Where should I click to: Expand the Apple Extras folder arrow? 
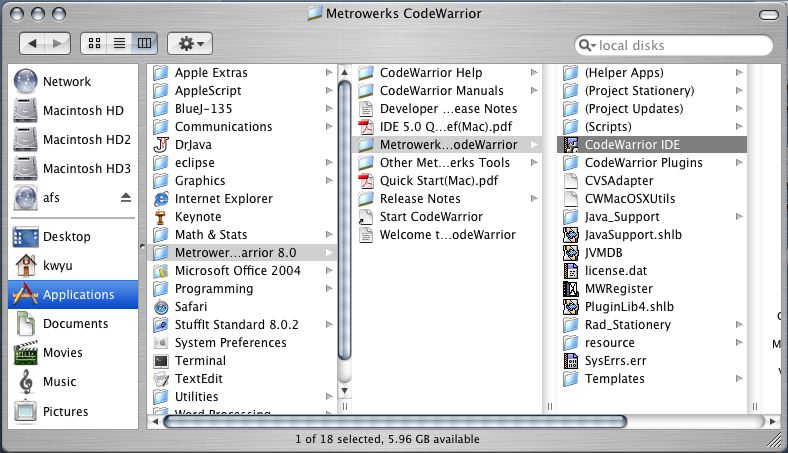click(329, 72)
